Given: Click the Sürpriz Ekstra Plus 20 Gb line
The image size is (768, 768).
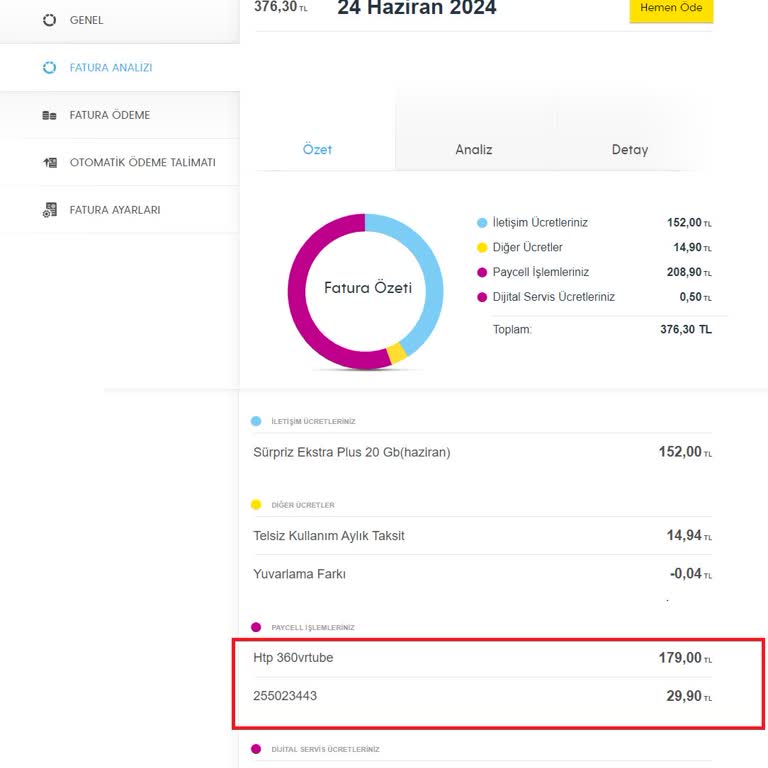Looking at the screenshot, I should (x=483, y=452).
